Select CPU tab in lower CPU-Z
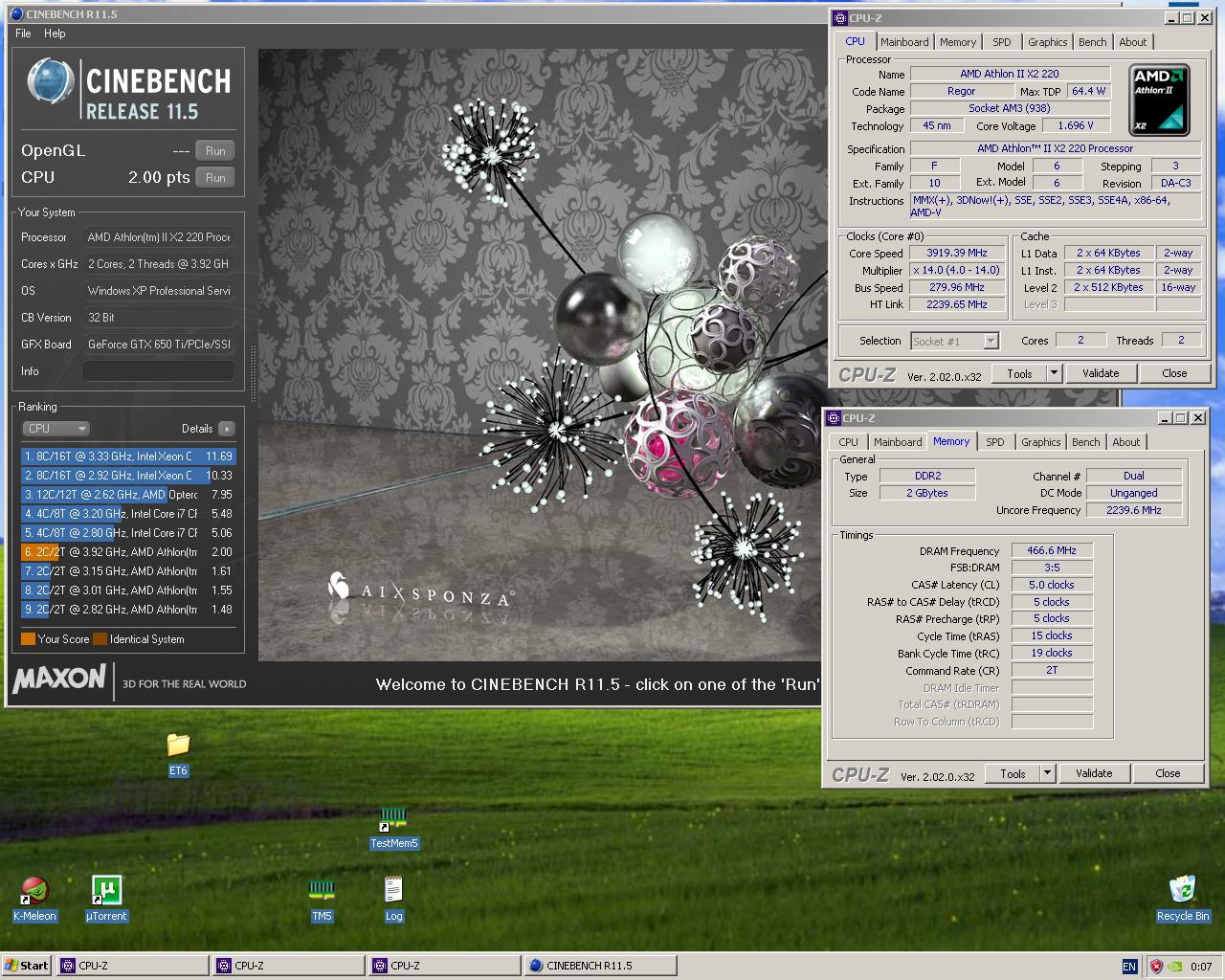The image size is (1225, 980). click(849, 442)
